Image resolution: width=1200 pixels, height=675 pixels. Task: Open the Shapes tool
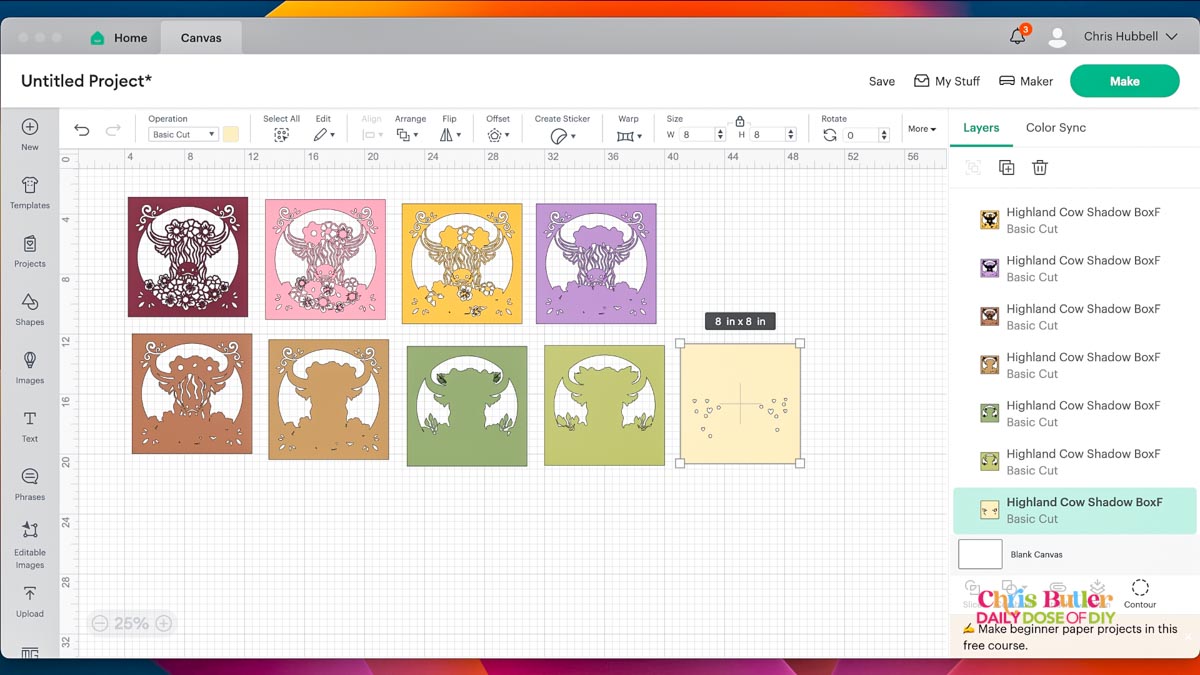point(30,309)
